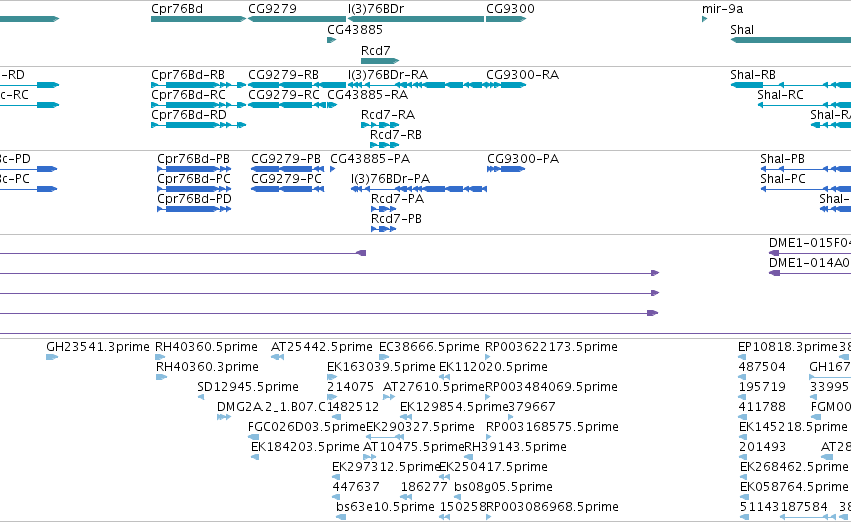Click the DME1-015F0 clone label
This screenshot has width=851, height=522.
[809, 243]
